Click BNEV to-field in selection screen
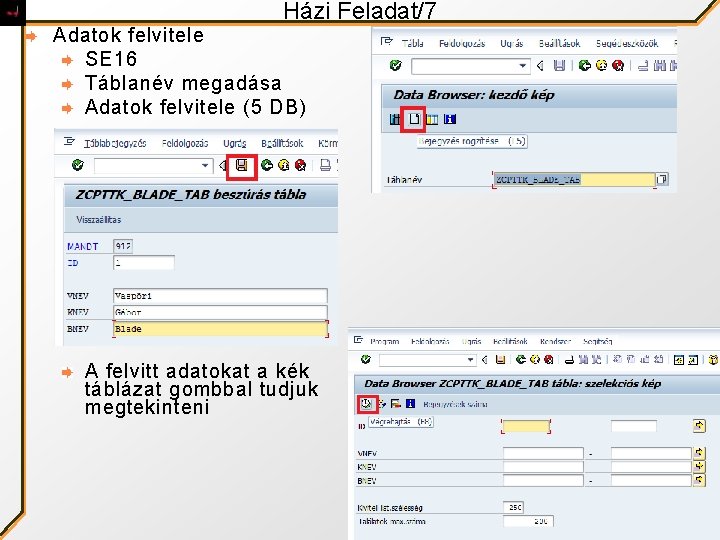This screenshot has height=540, width=720. [651, 480]
